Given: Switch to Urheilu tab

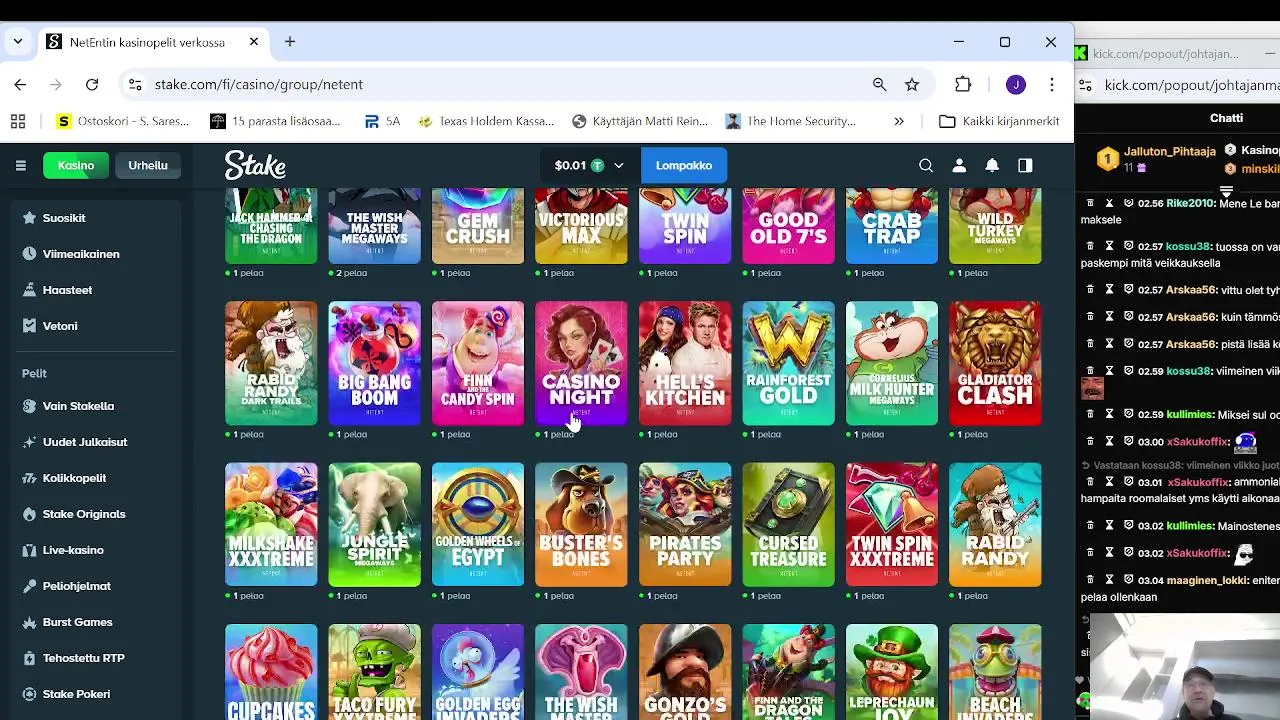Looking at the screenshot, I should coord(148,165).
